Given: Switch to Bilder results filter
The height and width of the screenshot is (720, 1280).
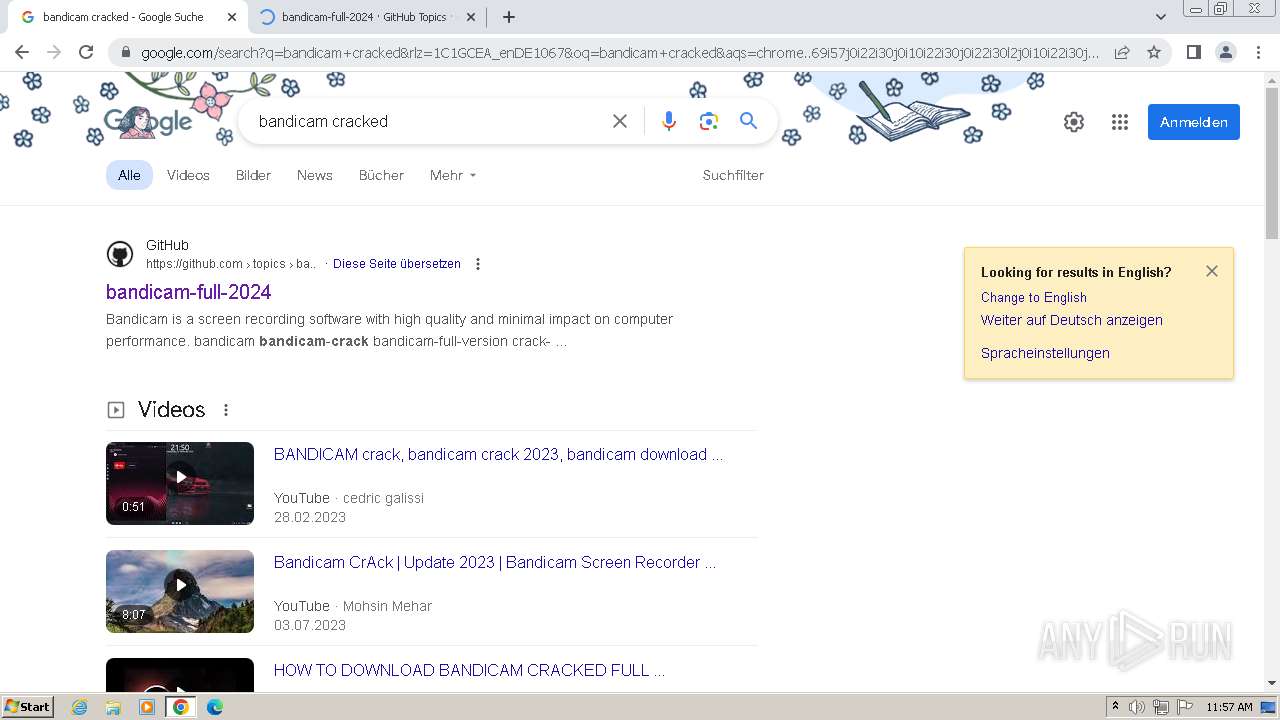Looking at the screenshot, I should [x=253, y=175].
